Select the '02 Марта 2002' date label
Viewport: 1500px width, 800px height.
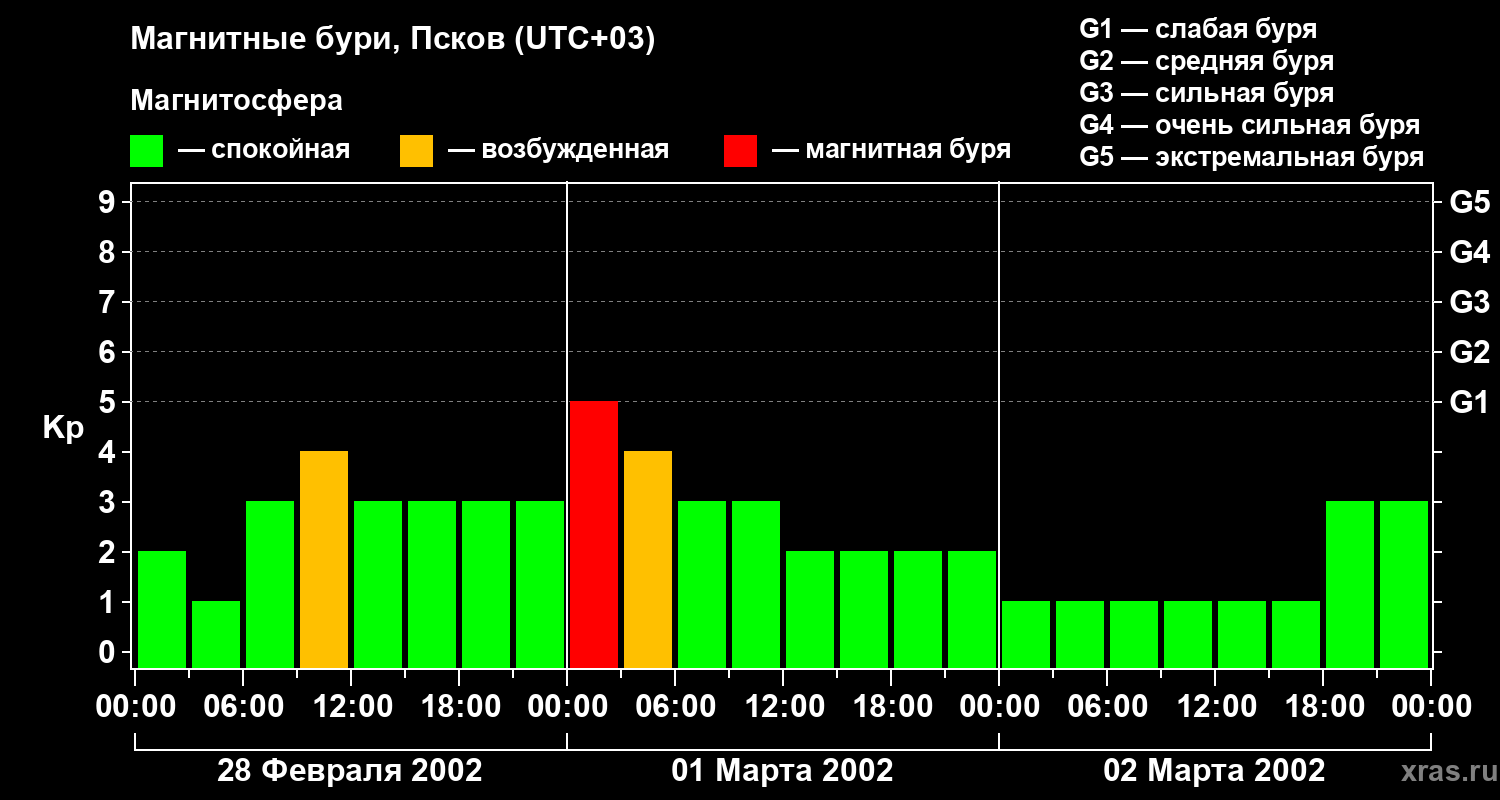1214,771
